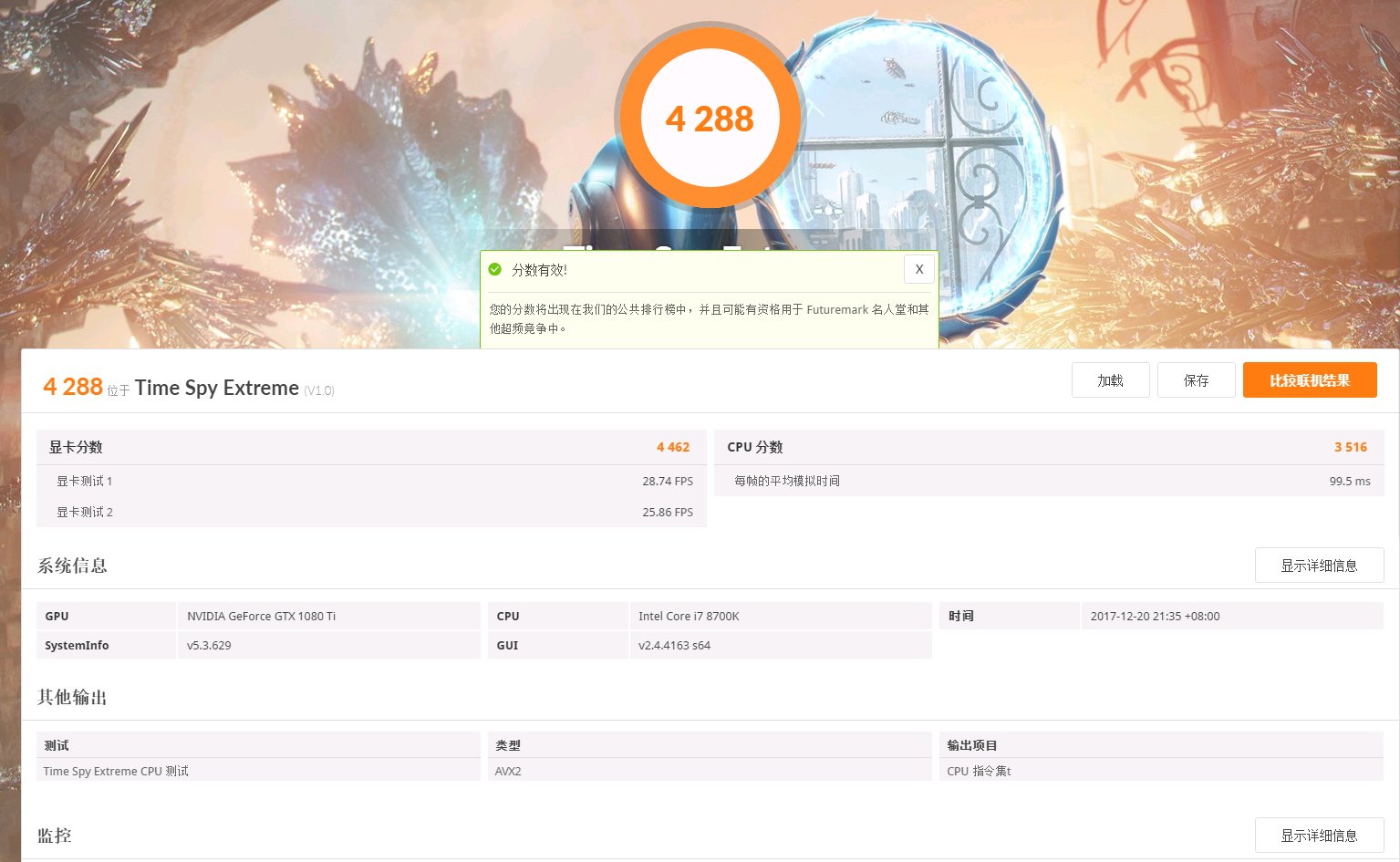This screenshot has height=862, width=1400.
Task: Click the 显卡测试 1 row label
Action: coord(85,481)
